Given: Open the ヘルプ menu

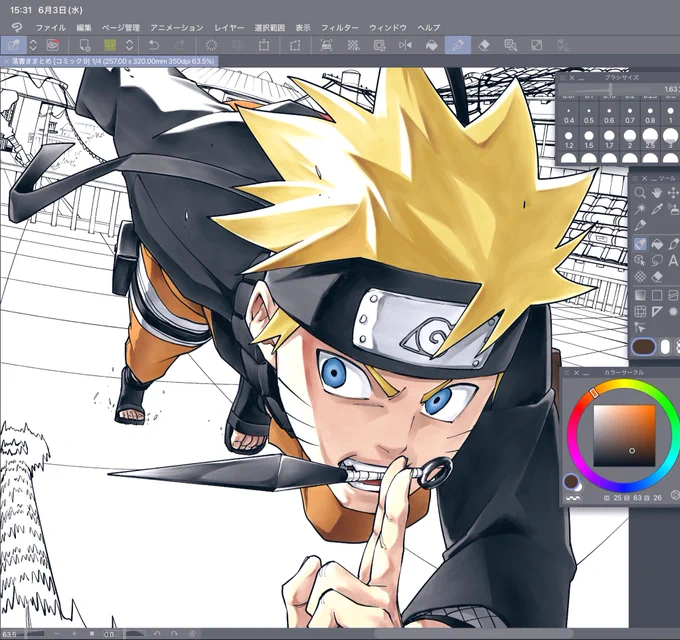Looking at the screenshot, I should 428,28.
